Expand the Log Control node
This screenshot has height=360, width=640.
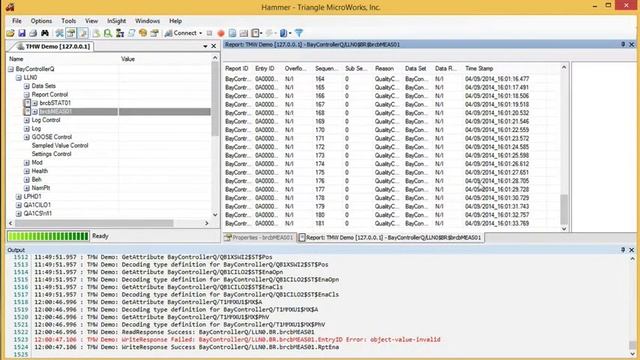27,120
